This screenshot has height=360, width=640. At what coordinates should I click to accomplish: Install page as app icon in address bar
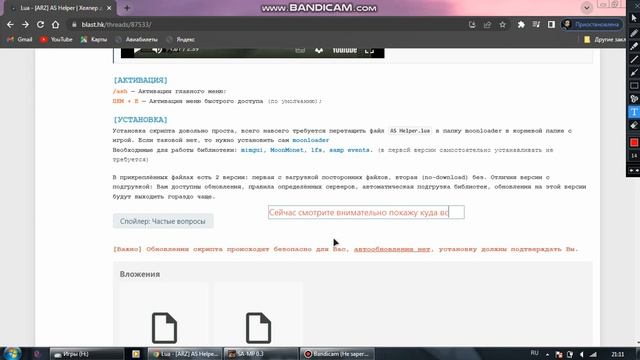pyautogui.click(x=472, y=24)
